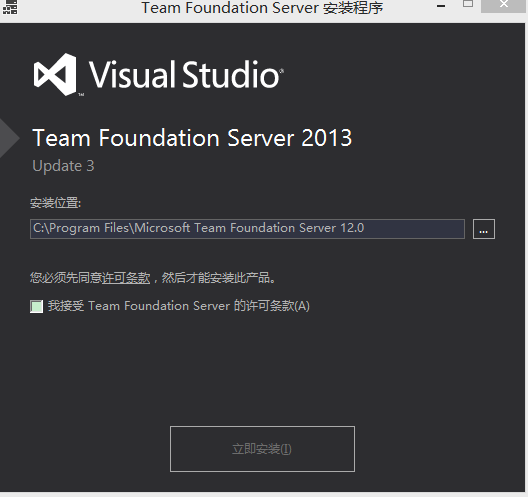Click the 安装位置 label
Image resolution: width=528 pixels, height=497 pixels.
[x=56, y=203]
